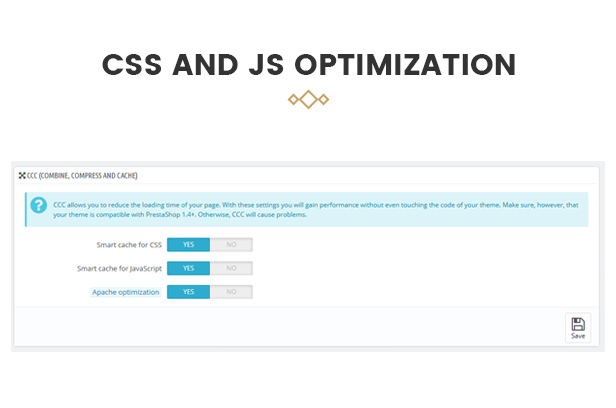
Task: Click the blue question mark info icon
Action: (x=39, y=206)
